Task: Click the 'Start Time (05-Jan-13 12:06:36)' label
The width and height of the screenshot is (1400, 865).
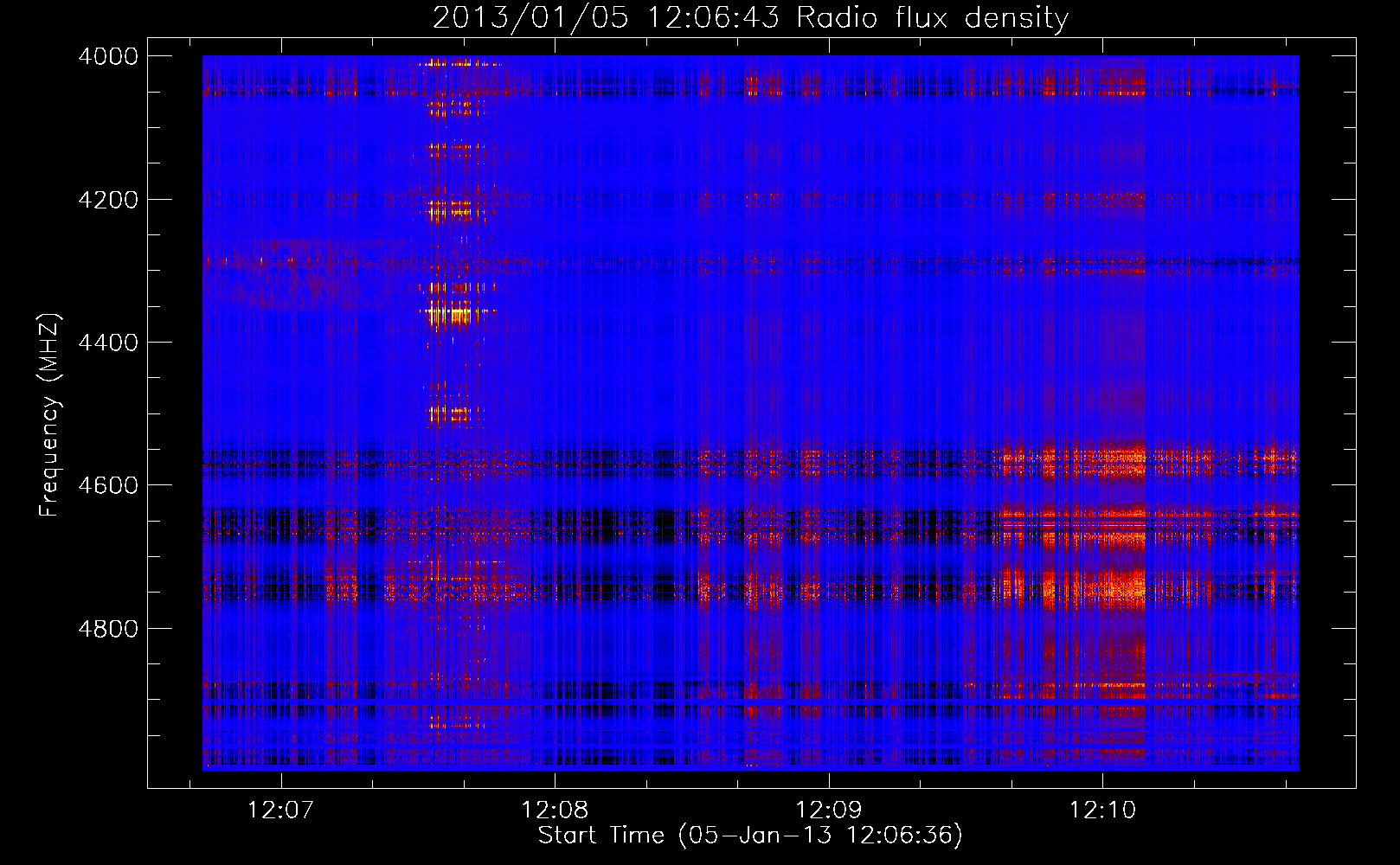Action: point(750,836)
